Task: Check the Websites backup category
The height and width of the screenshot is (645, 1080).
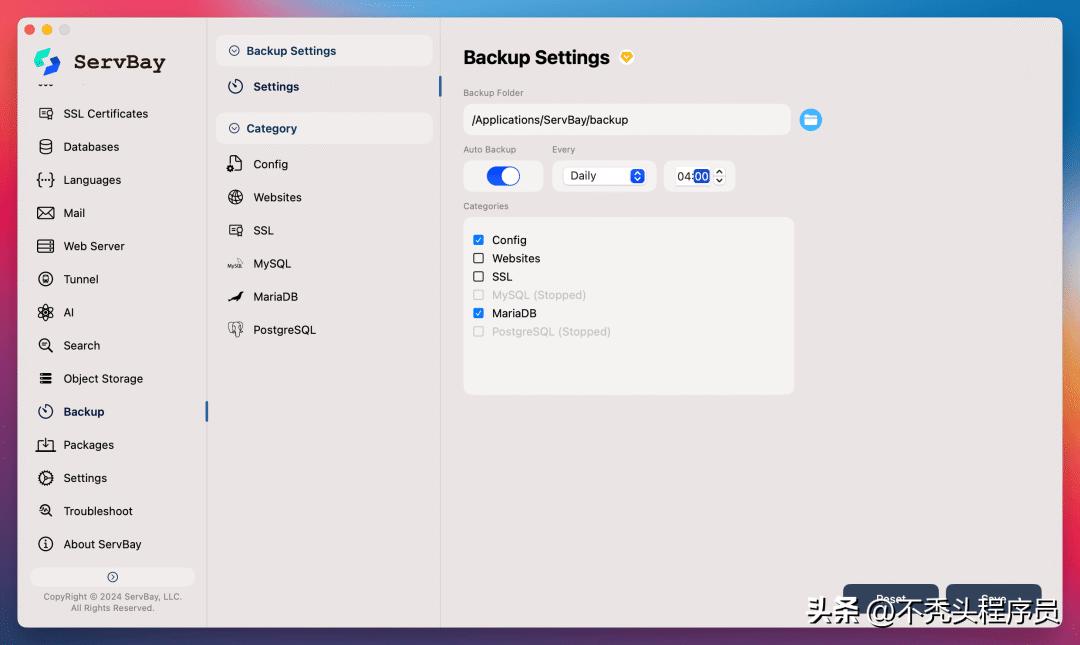Action: [x=478, y=258]
